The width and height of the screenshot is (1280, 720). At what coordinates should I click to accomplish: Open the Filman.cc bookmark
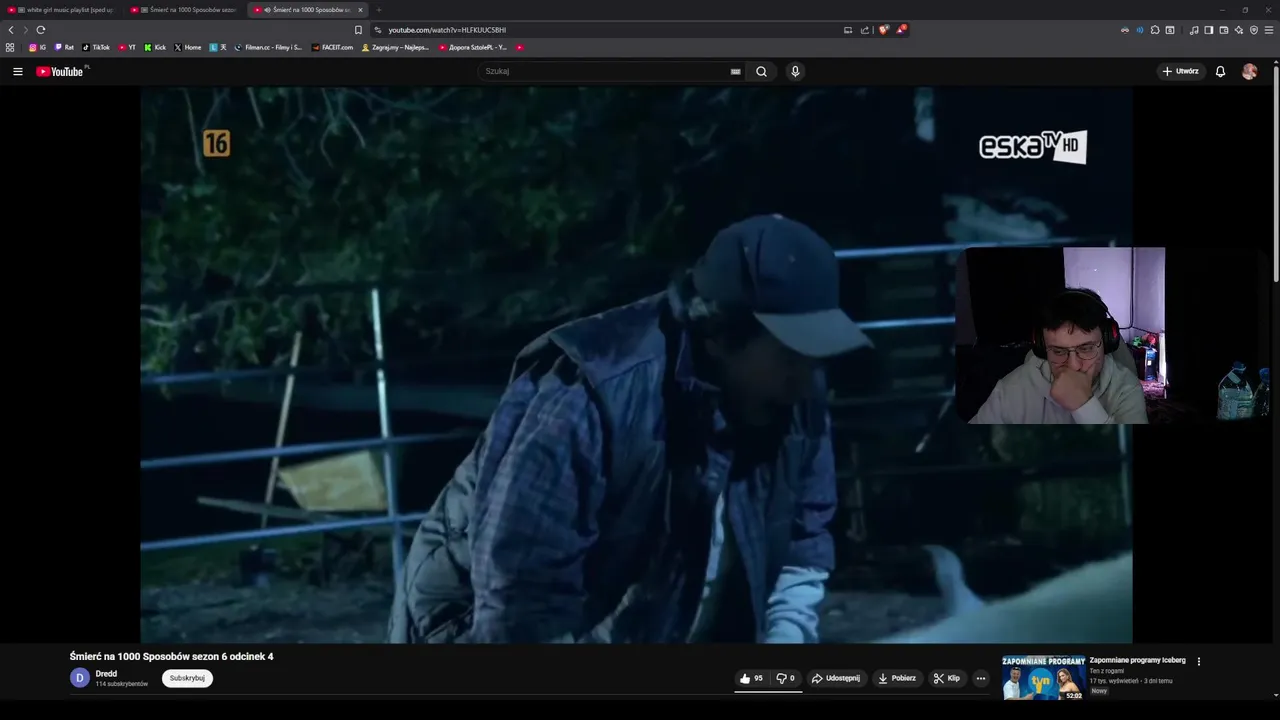click(x=268, y=47)
